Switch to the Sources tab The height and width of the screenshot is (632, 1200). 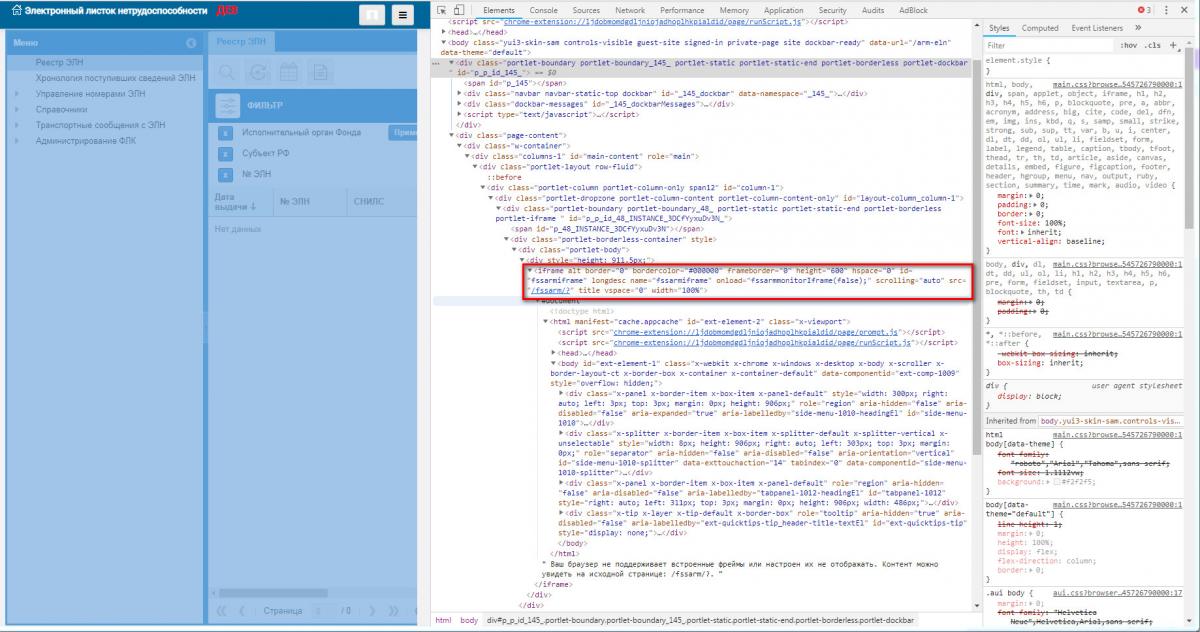586,10
